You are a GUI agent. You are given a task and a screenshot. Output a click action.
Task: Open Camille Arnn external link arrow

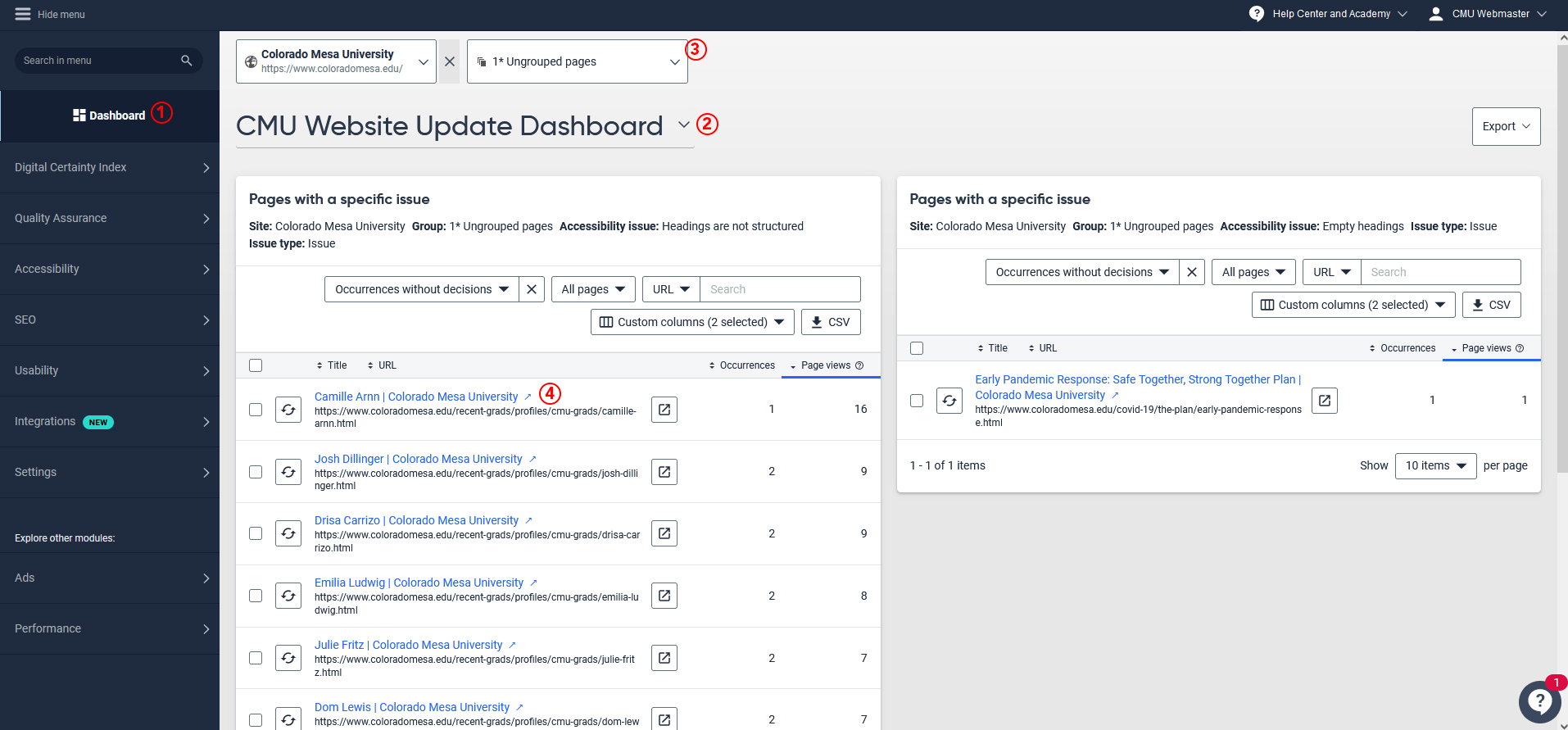pyautogui.click(x=528, y=397)
